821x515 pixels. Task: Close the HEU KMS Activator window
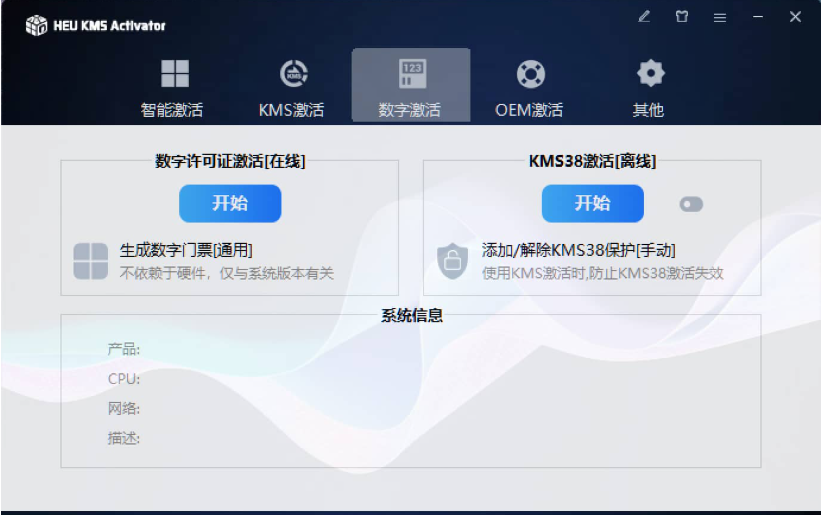tap(795, 17)
